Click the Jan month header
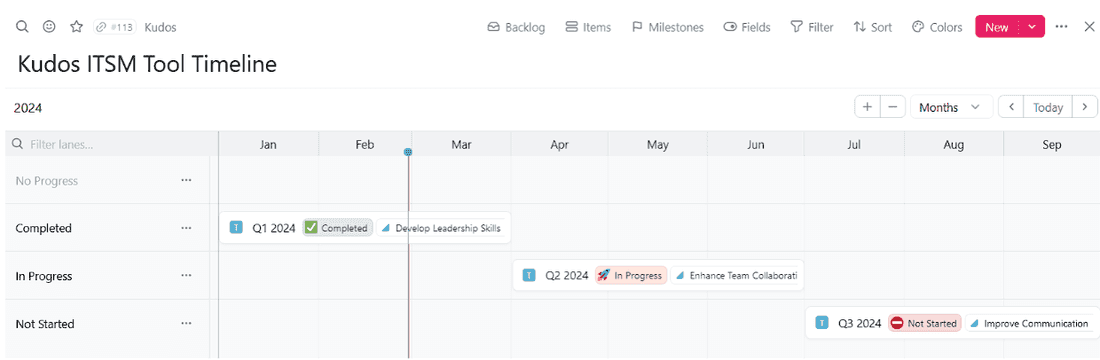 coord(268,145)
